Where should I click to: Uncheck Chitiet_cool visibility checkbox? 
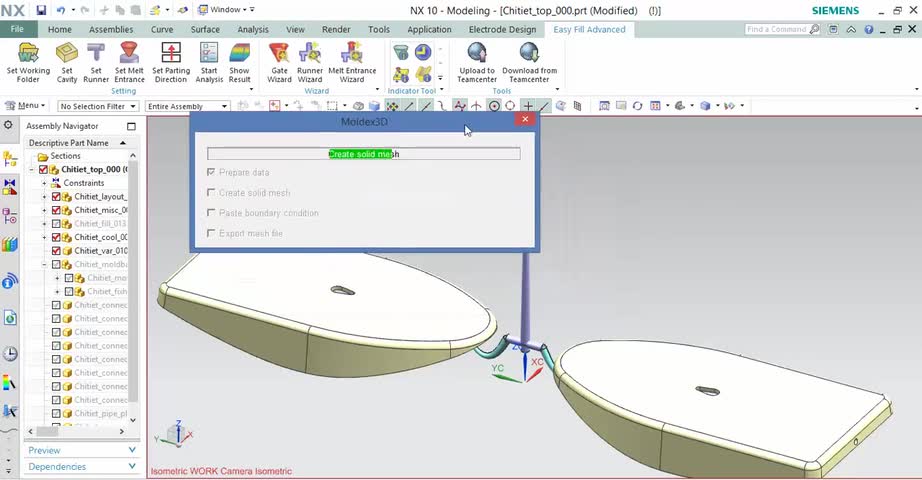[56, 237]
